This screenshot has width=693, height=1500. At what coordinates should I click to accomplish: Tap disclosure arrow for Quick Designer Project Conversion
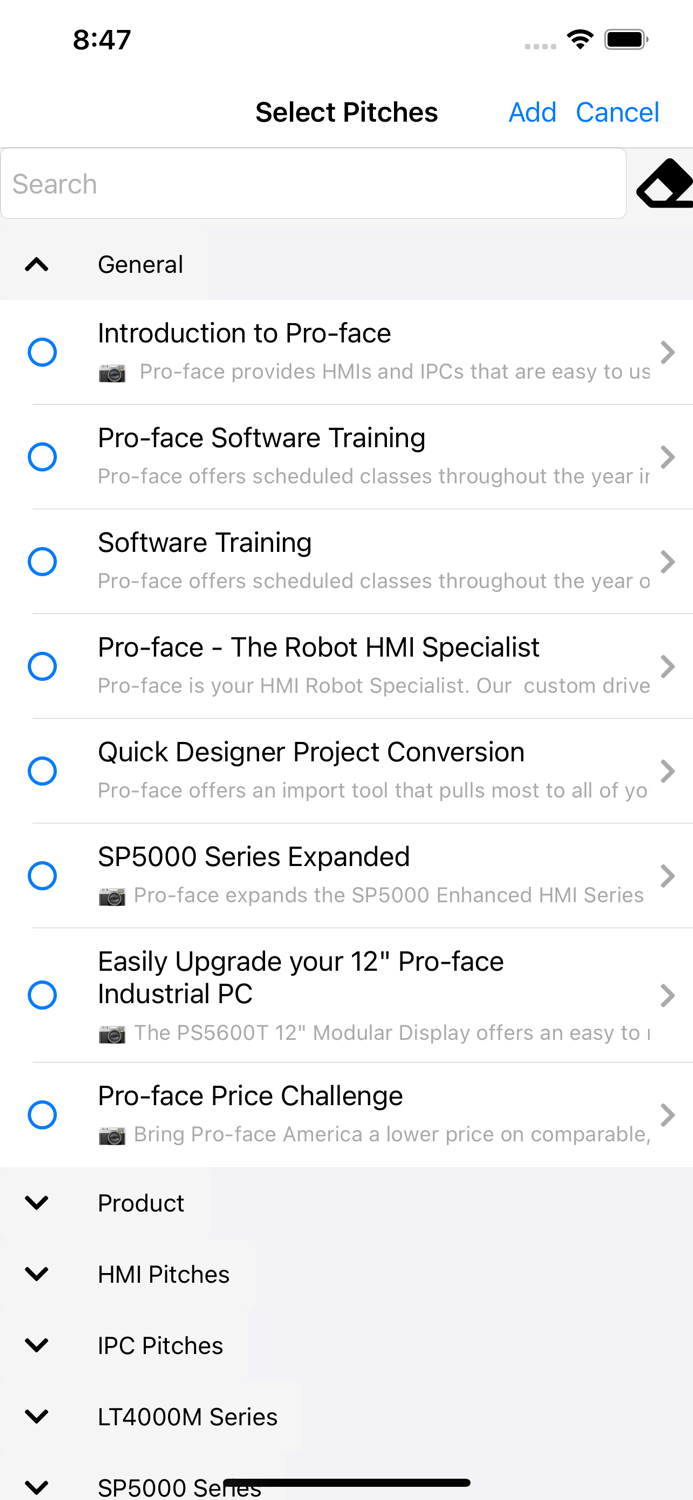pyautogui.click(x=668, y=771)
